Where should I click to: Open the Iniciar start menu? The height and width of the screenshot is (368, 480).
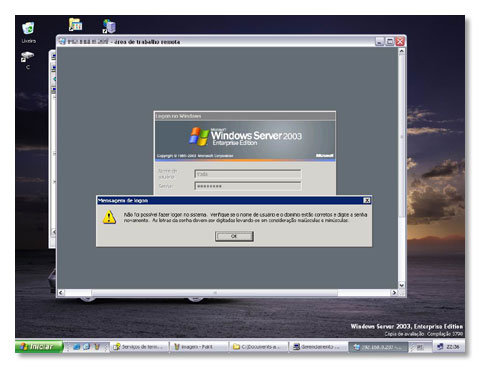pos(39,347)
